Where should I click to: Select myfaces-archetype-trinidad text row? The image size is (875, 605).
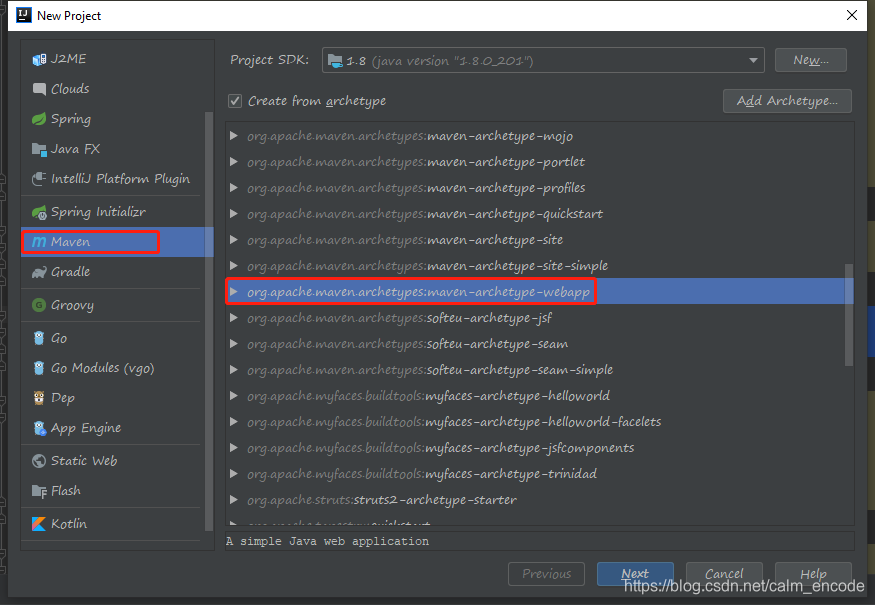click(x=422, y=473)
